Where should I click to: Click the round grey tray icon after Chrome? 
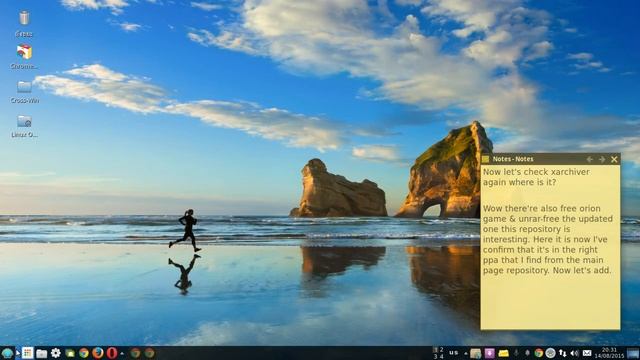[550, 353]
